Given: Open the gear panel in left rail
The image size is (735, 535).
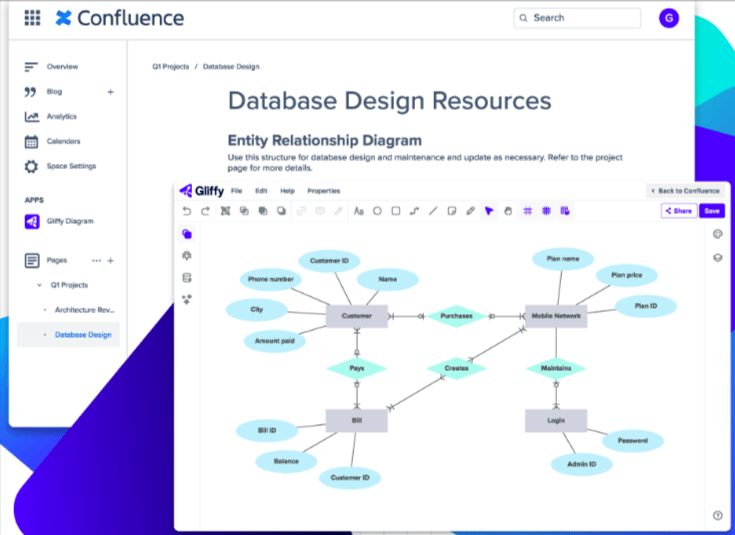Looking at the screenshot, I should 187,256.
